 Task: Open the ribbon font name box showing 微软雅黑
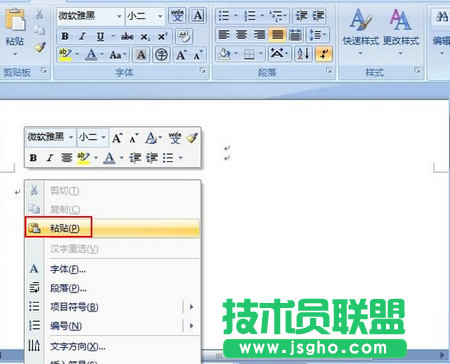(90, 16)
